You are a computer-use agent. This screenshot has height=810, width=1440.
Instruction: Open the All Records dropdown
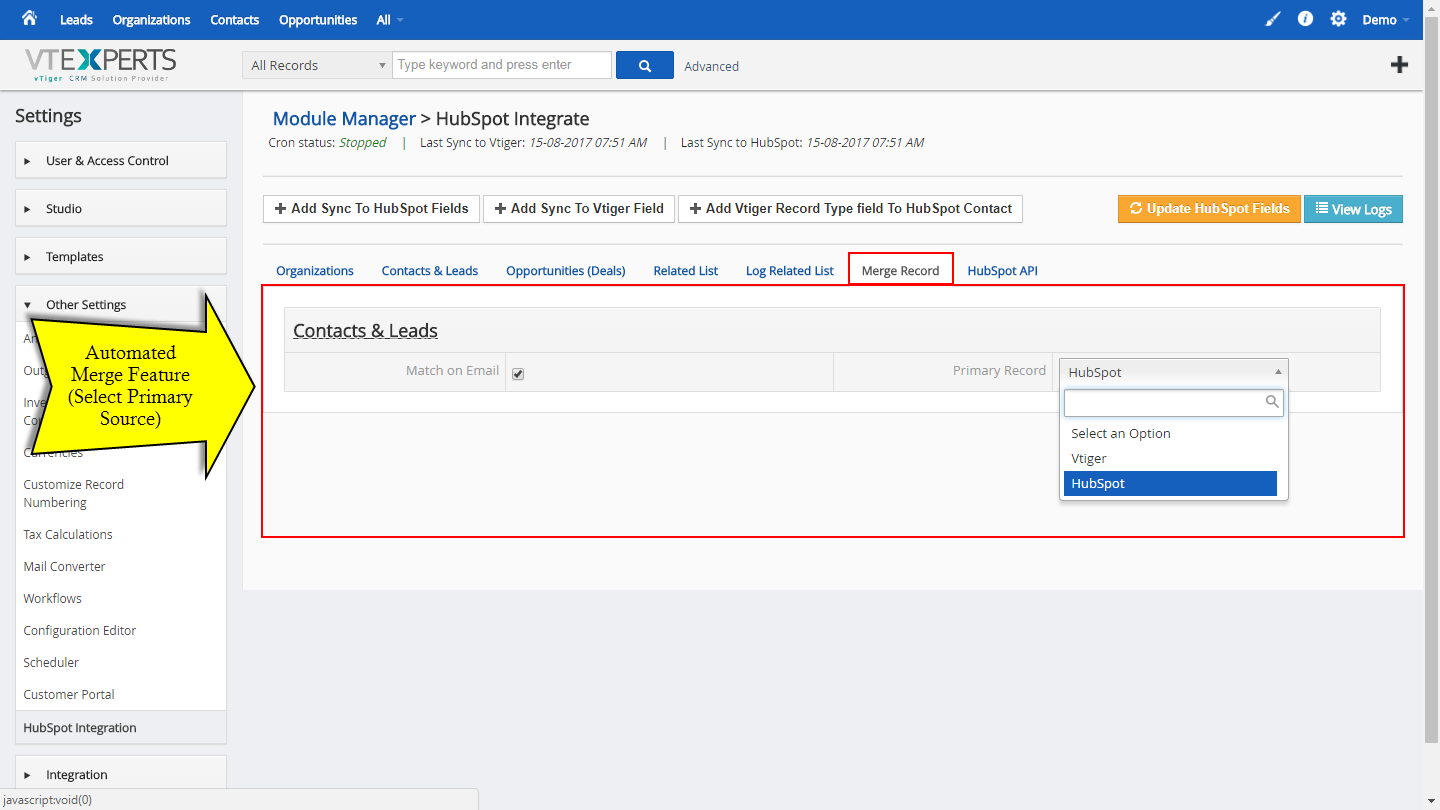point(317,65)
